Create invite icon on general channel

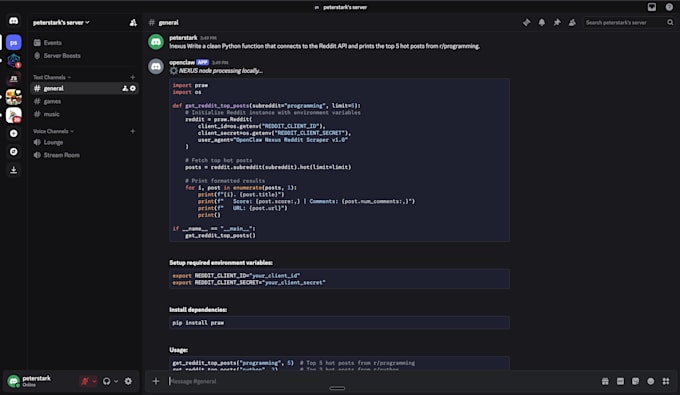[125, 88]
